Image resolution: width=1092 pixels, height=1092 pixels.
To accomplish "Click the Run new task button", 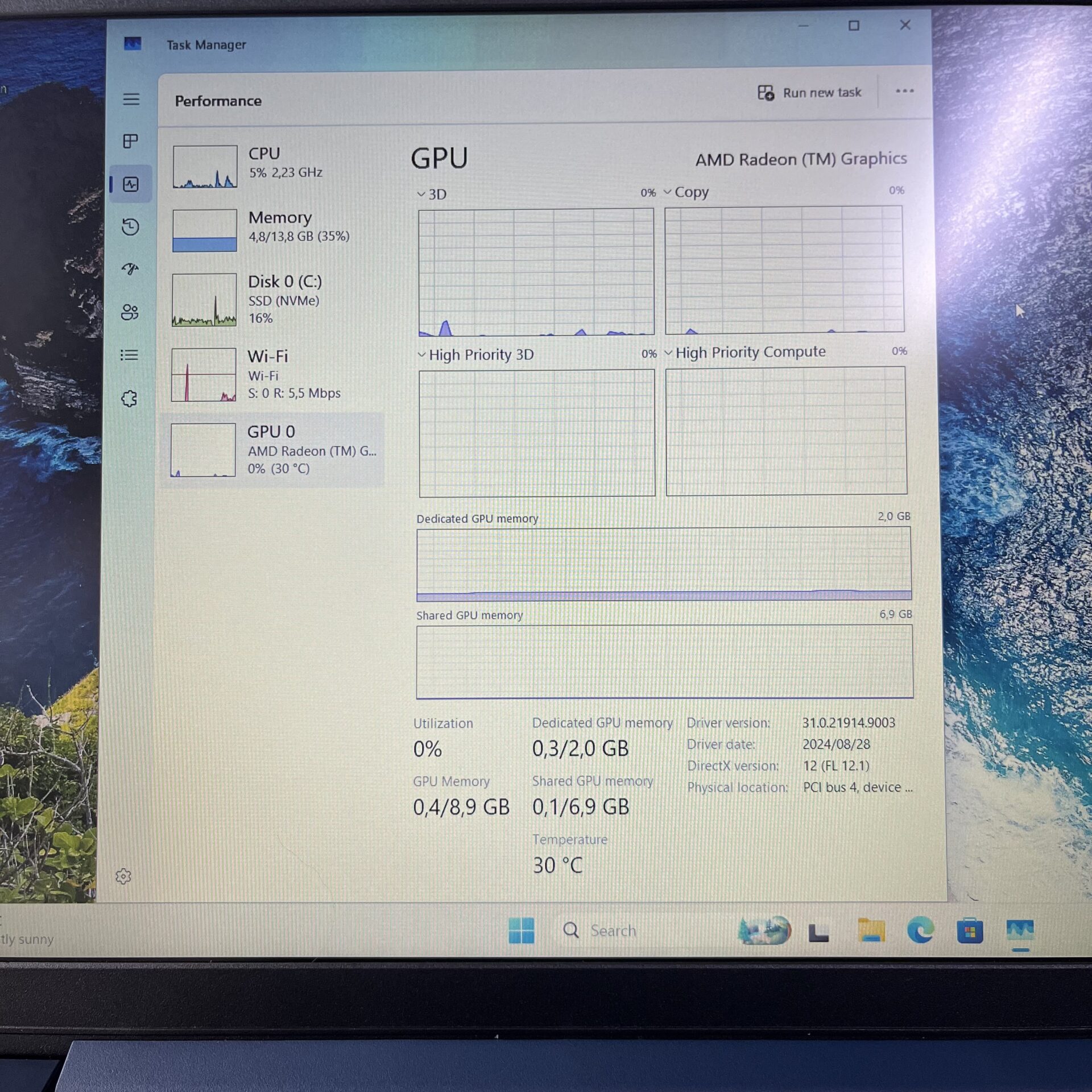I will pyautogui.click(x=809, y=93).
